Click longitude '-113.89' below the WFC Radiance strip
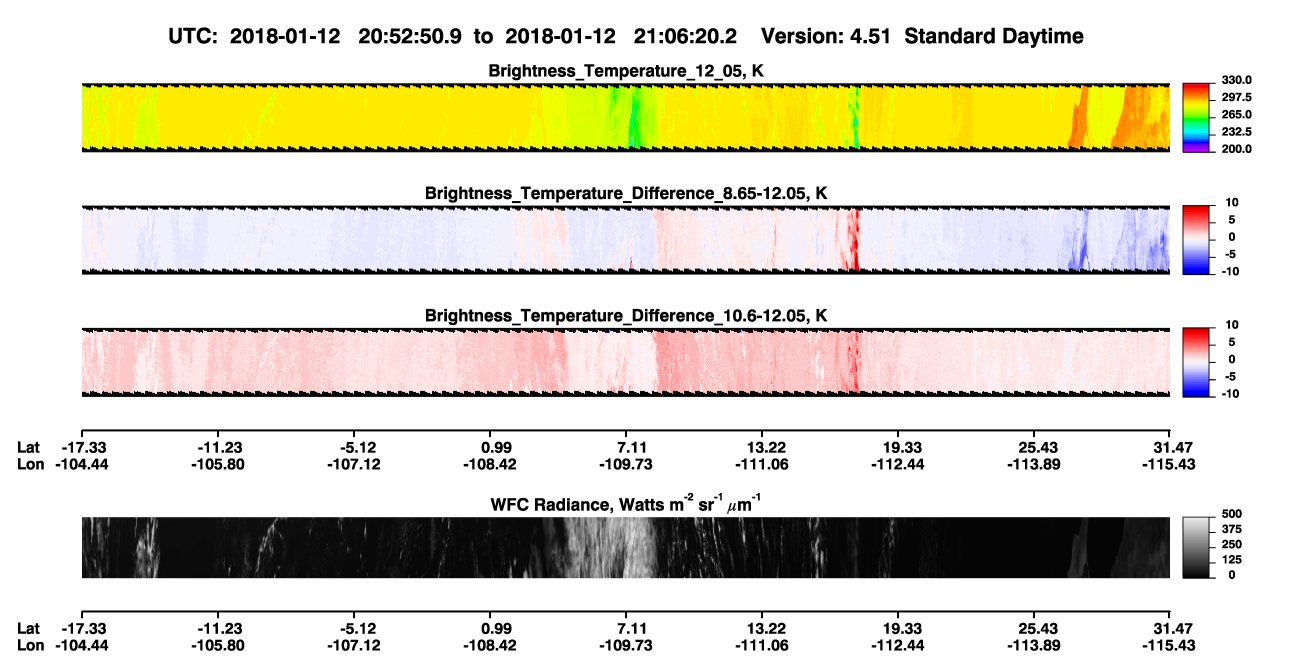 [x=1034, y=646]
